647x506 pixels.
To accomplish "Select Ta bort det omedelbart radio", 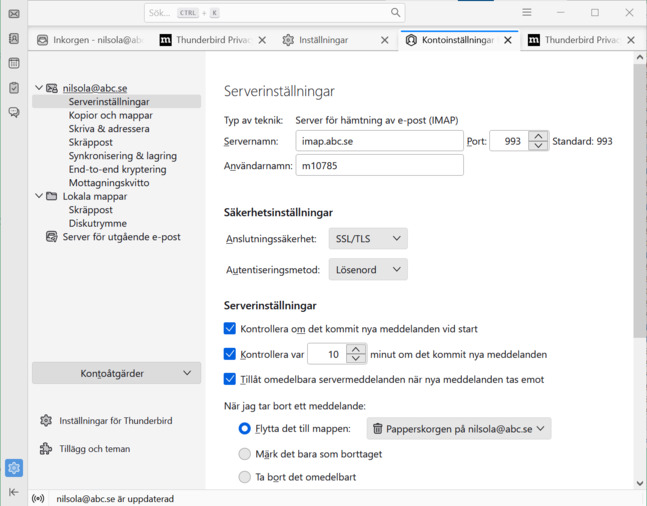I will pyautogui.click(x=245, y=477).
